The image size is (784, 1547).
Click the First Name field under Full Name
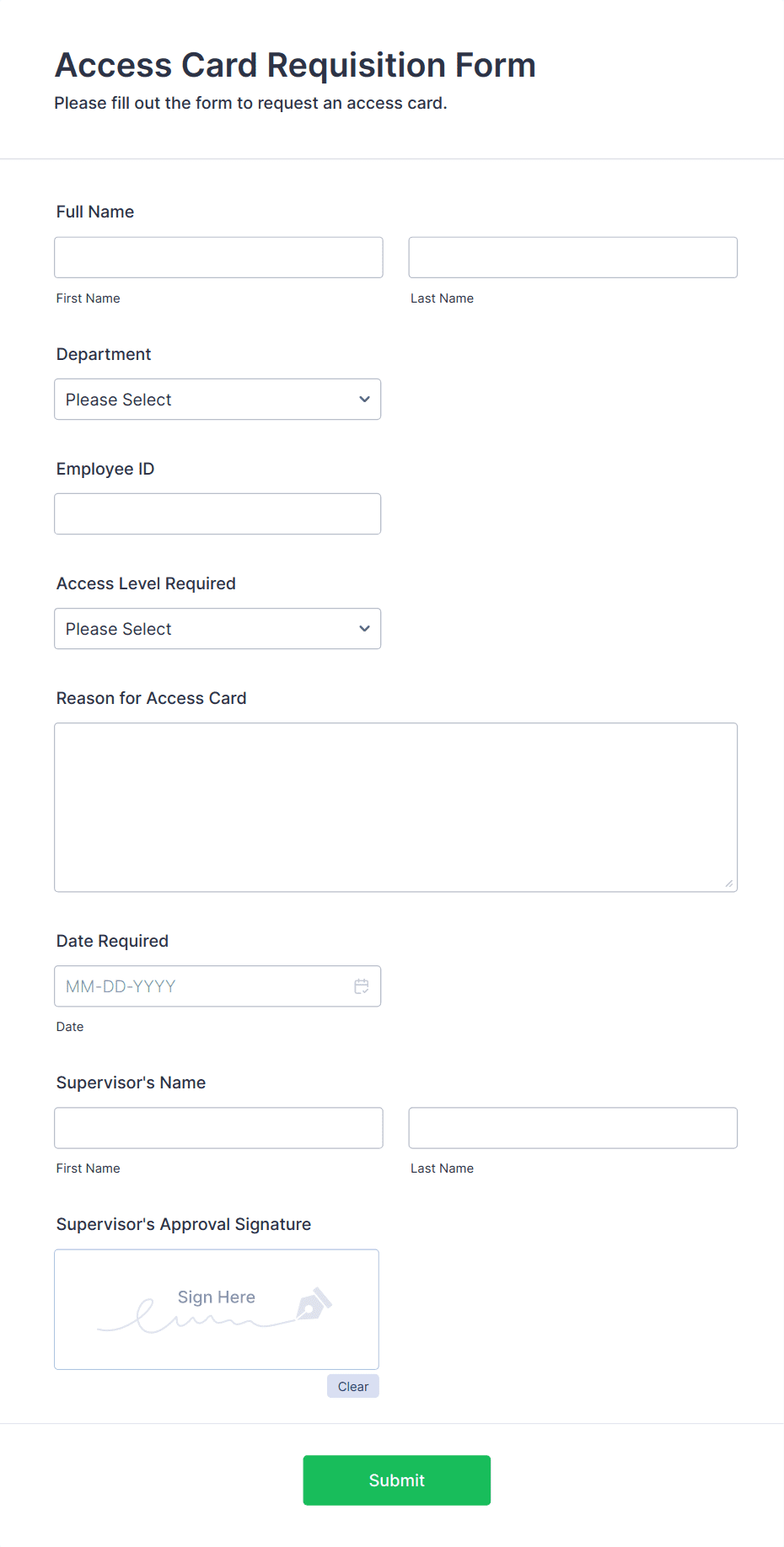tap(218, 257)
